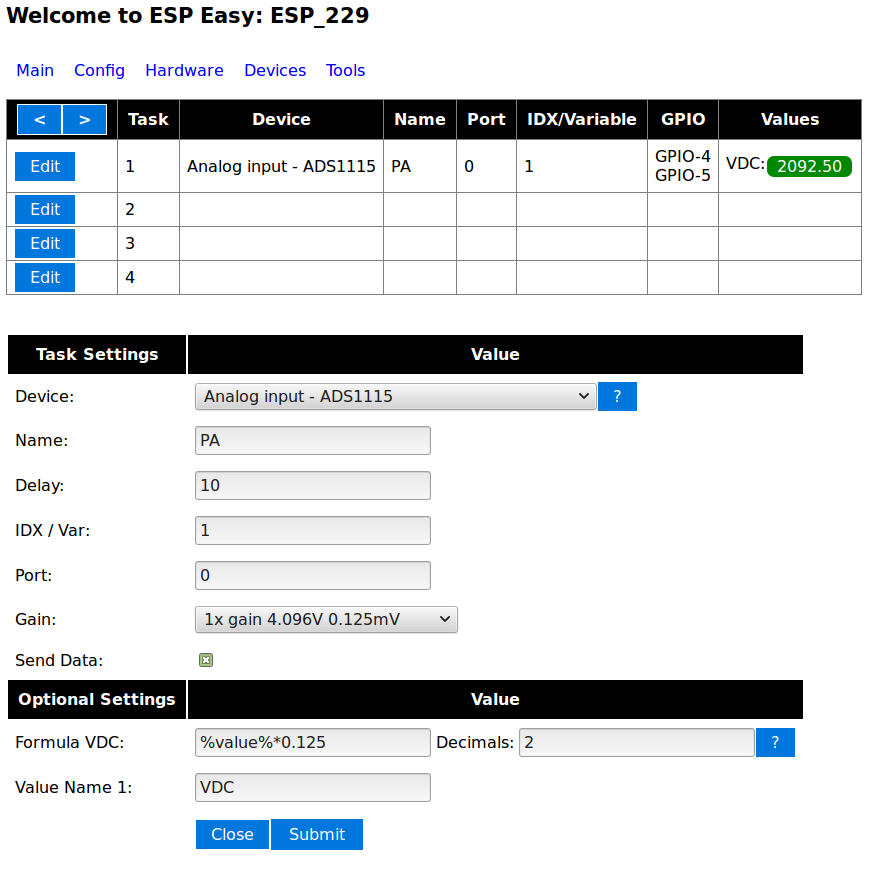
Task: Click the next page '>' button
Action: 85,120
